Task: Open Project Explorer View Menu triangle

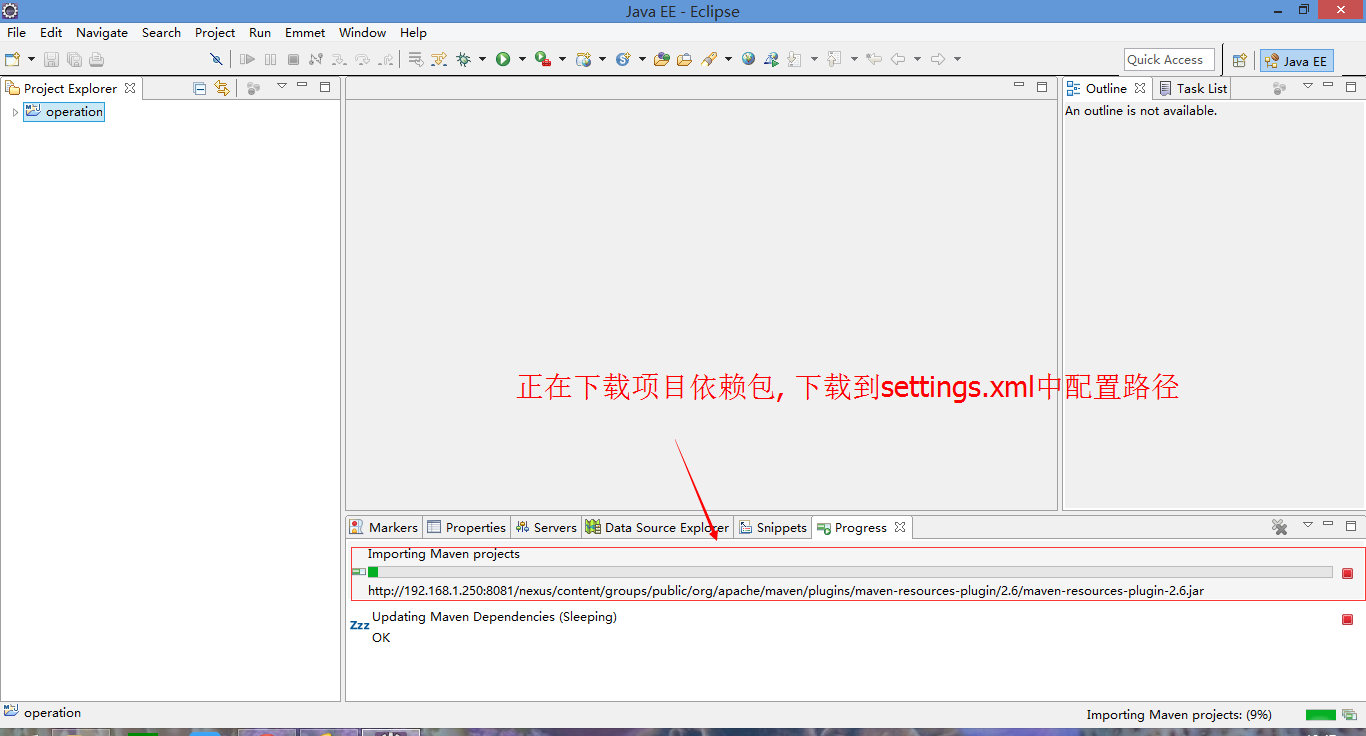Action: tap(281, 86)
